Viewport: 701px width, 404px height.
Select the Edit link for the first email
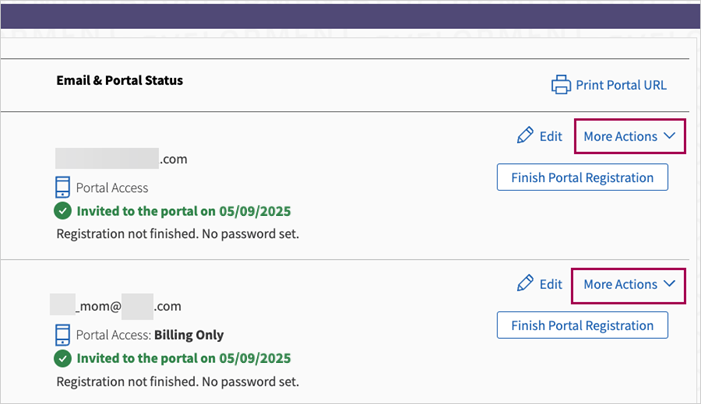pos(550,136)
